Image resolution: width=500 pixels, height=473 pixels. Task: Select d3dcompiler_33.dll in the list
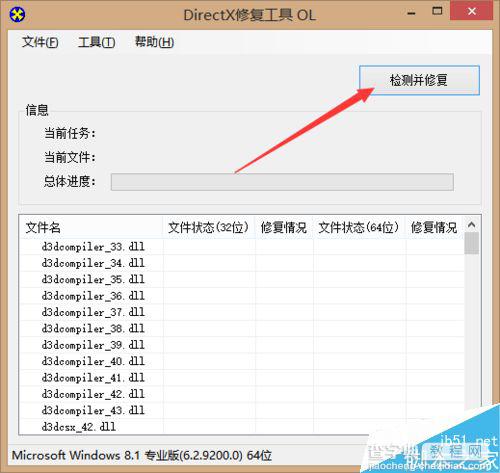click(x=93, y=247)
